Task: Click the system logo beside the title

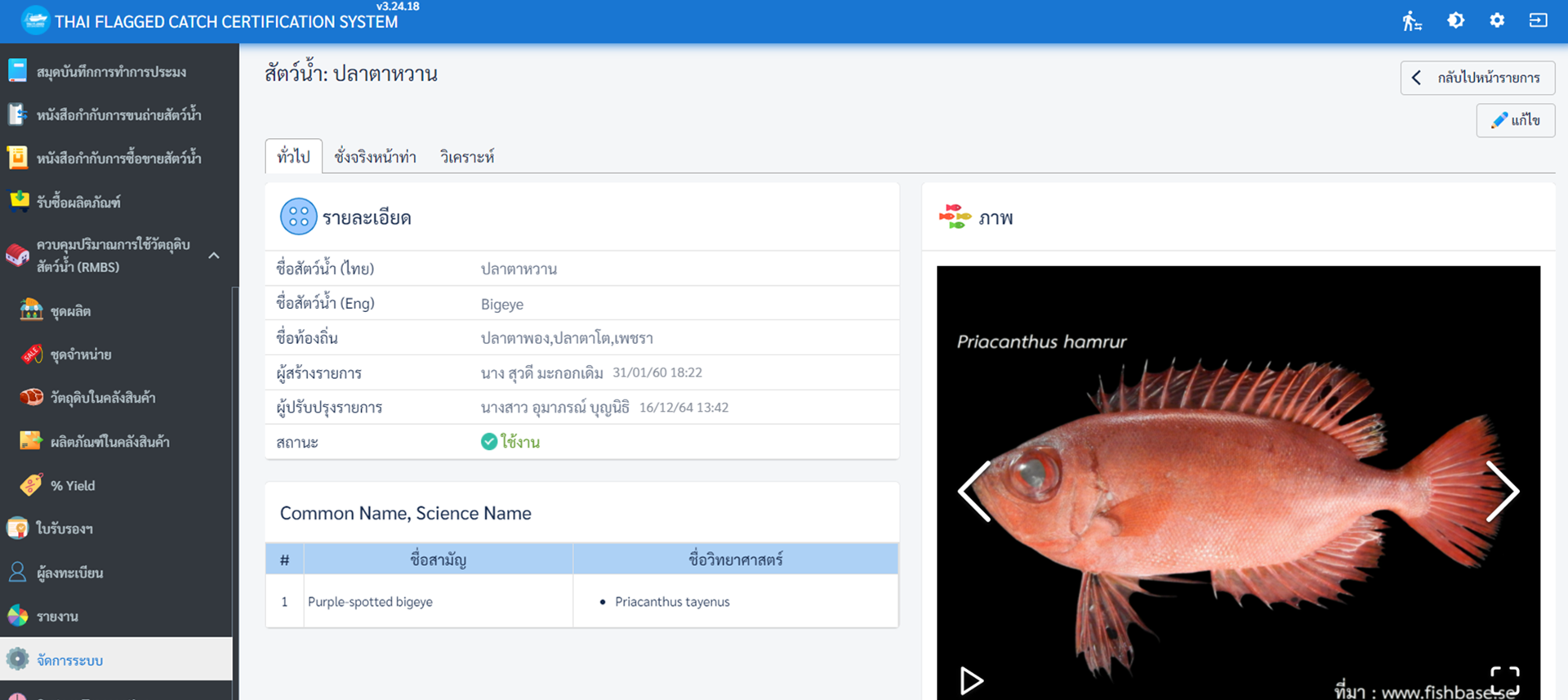Action: (x=35, y=21)
